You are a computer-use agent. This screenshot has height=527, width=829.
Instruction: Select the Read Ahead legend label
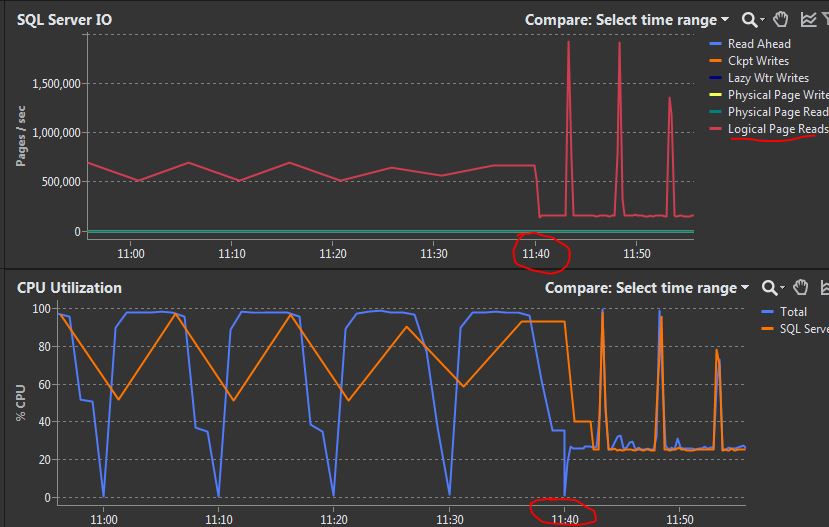click(x=759, y=44)
